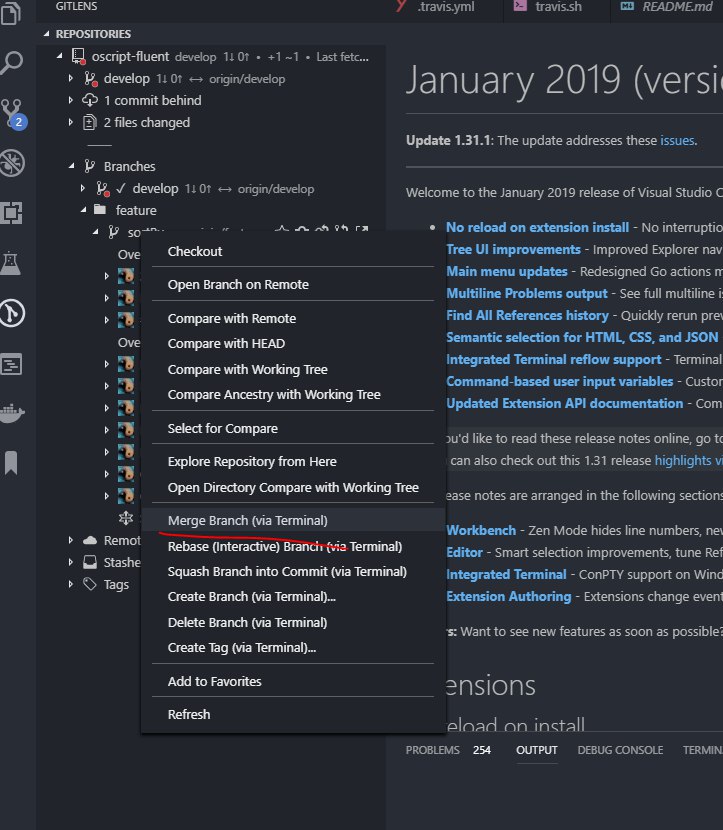The width and height of the screenshot is (723, 830).
Task: Collapse the oscript-fluent repository node
Action: coord(59,56)
